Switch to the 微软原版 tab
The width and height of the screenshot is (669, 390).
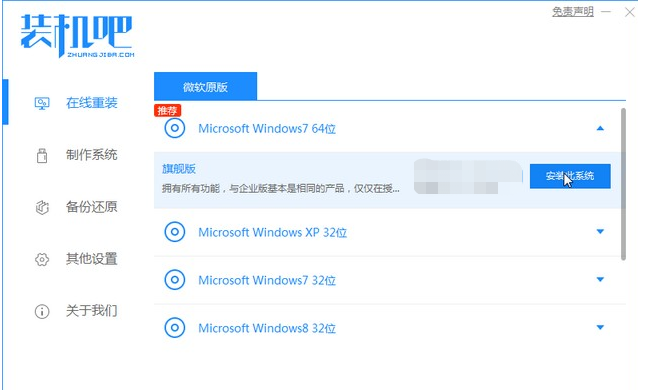click(205, 87)
